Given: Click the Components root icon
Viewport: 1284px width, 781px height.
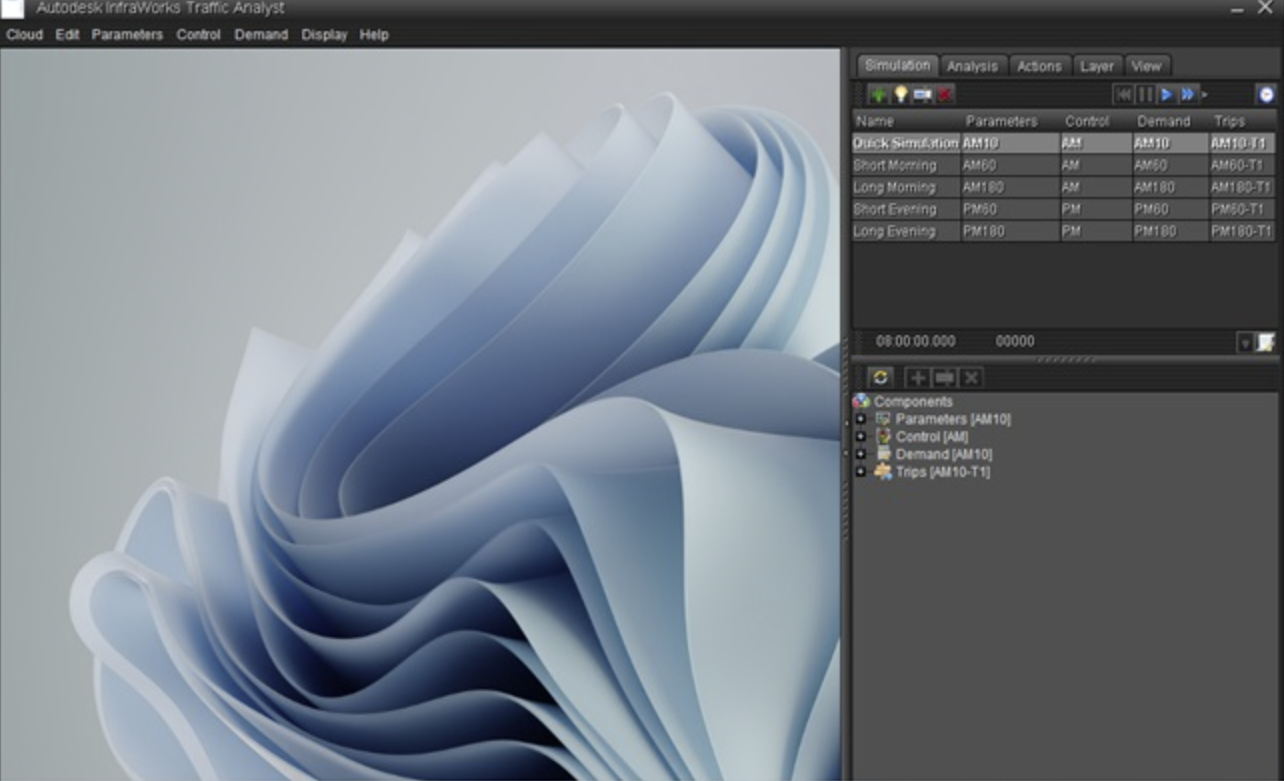Looking at the screenshot, I should [x=861, y=402].
